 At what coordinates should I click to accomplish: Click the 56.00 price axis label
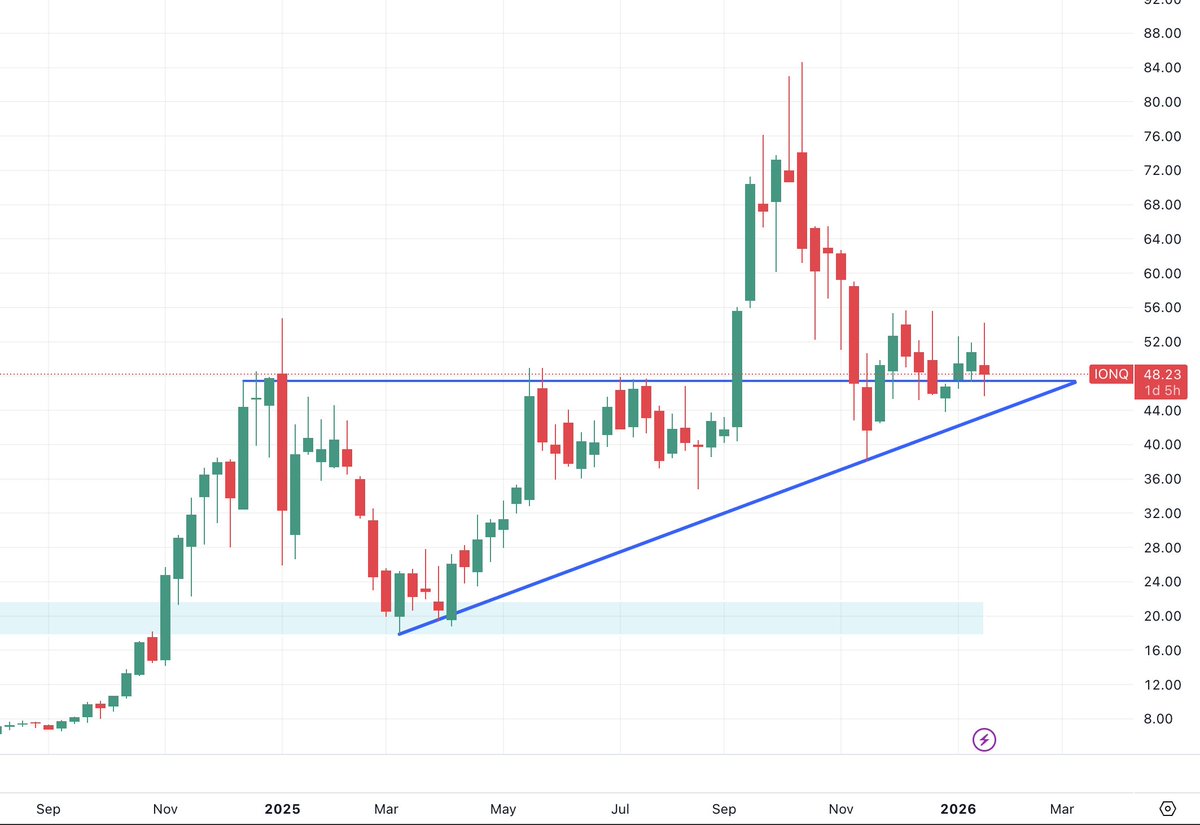coord(1162,308)
